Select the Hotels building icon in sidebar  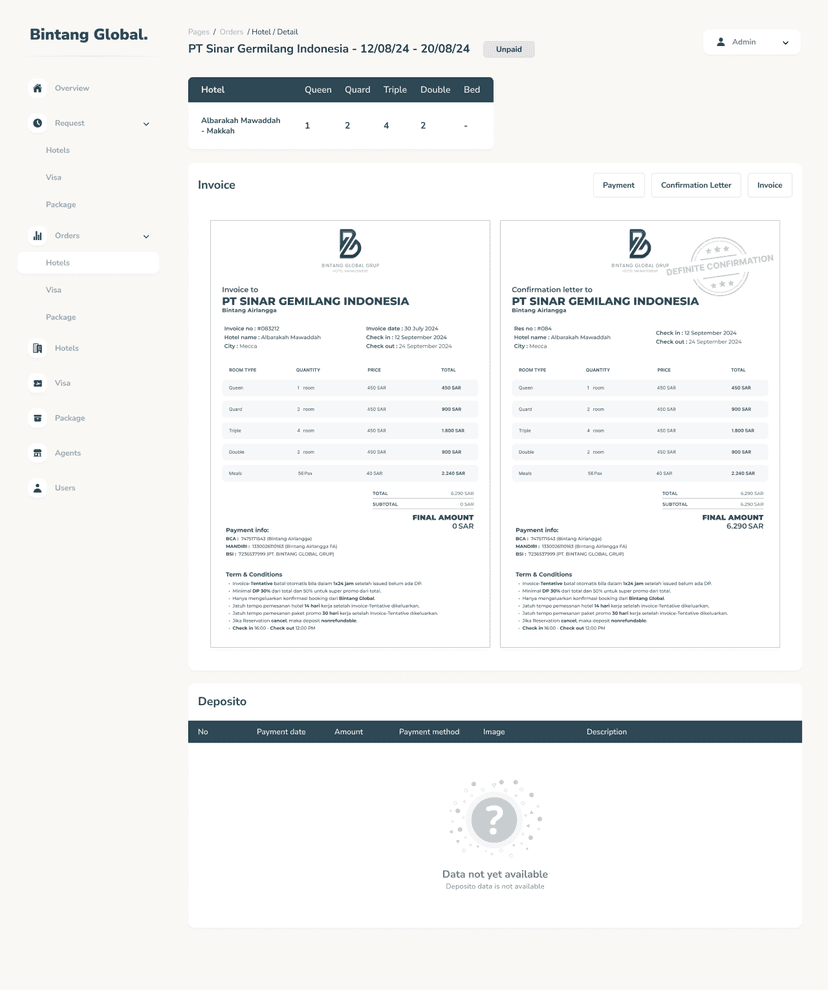click(37, 348)
